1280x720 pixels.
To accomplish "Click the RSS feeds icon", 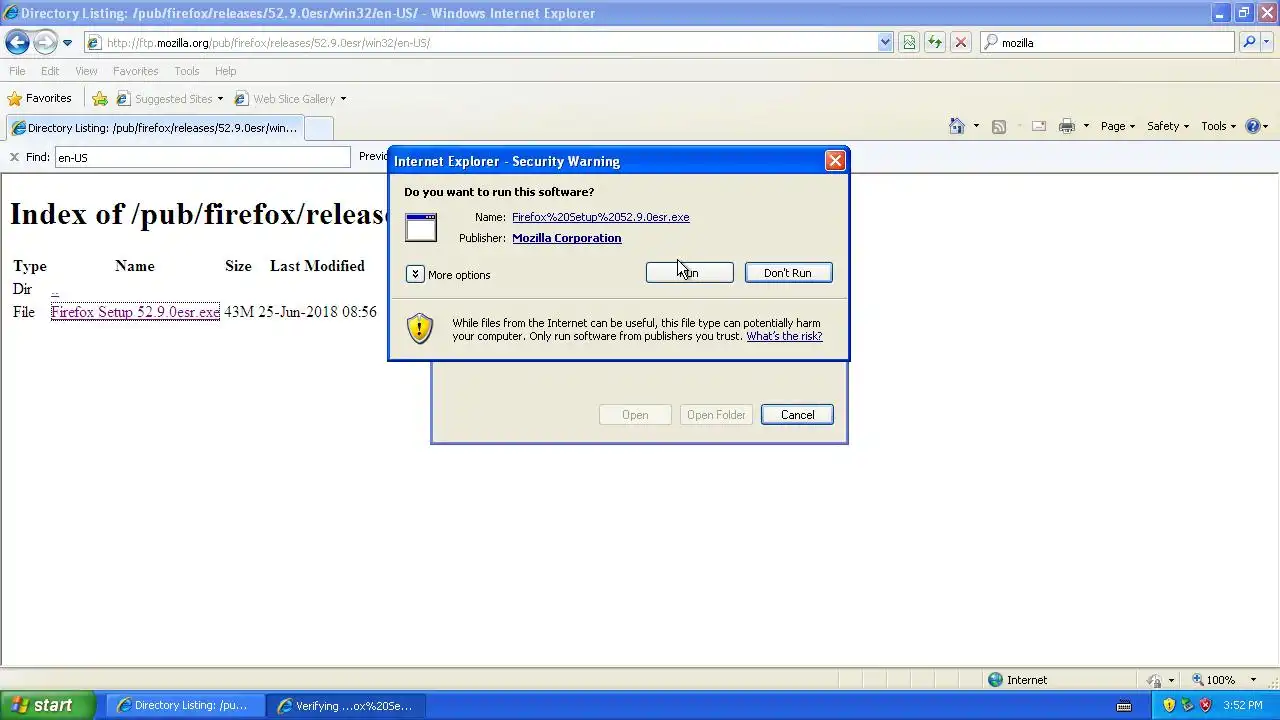I will pos(998,126).
